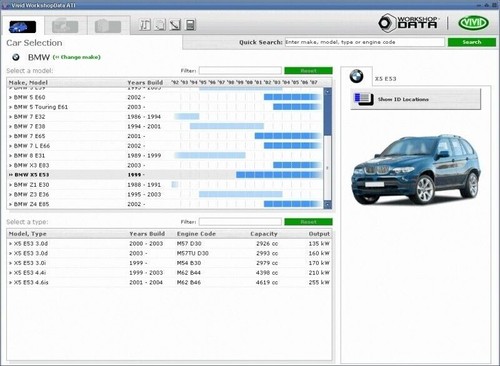Click the model list scrollbar down arrow
This screenshot has width=500, height=366.
[x=327, y=205]
